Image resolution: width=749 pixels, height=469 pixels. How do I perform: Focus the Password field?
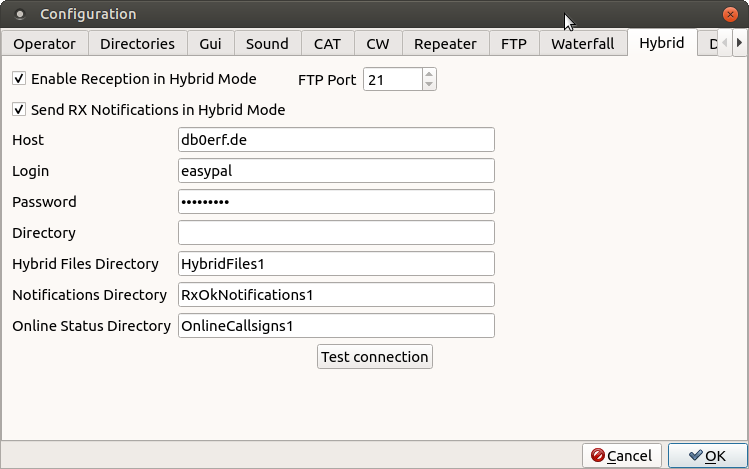click(336, 202)
